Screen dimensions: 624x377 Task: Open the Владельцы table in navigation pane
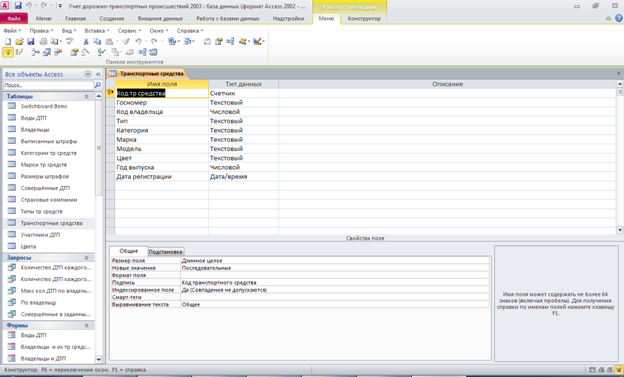click(35, 129)
